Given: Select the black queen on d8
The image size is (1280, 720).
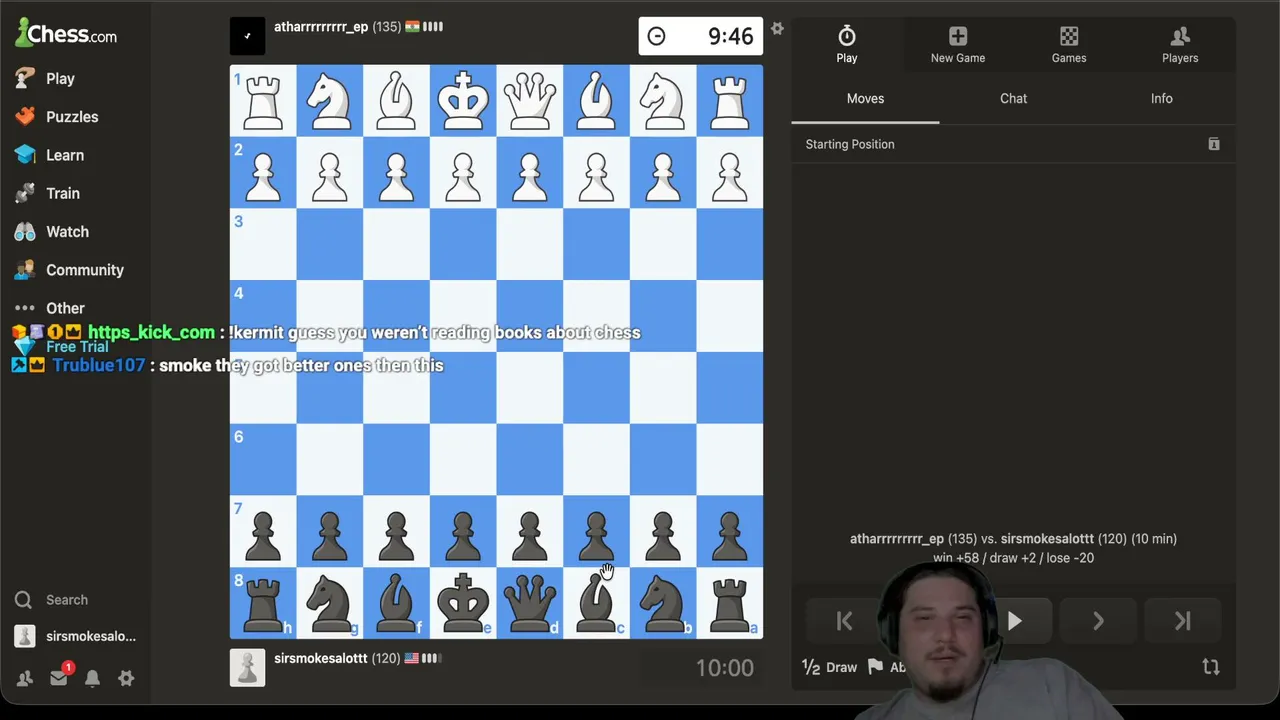Looking at the screenshot, I should [530, 603].
